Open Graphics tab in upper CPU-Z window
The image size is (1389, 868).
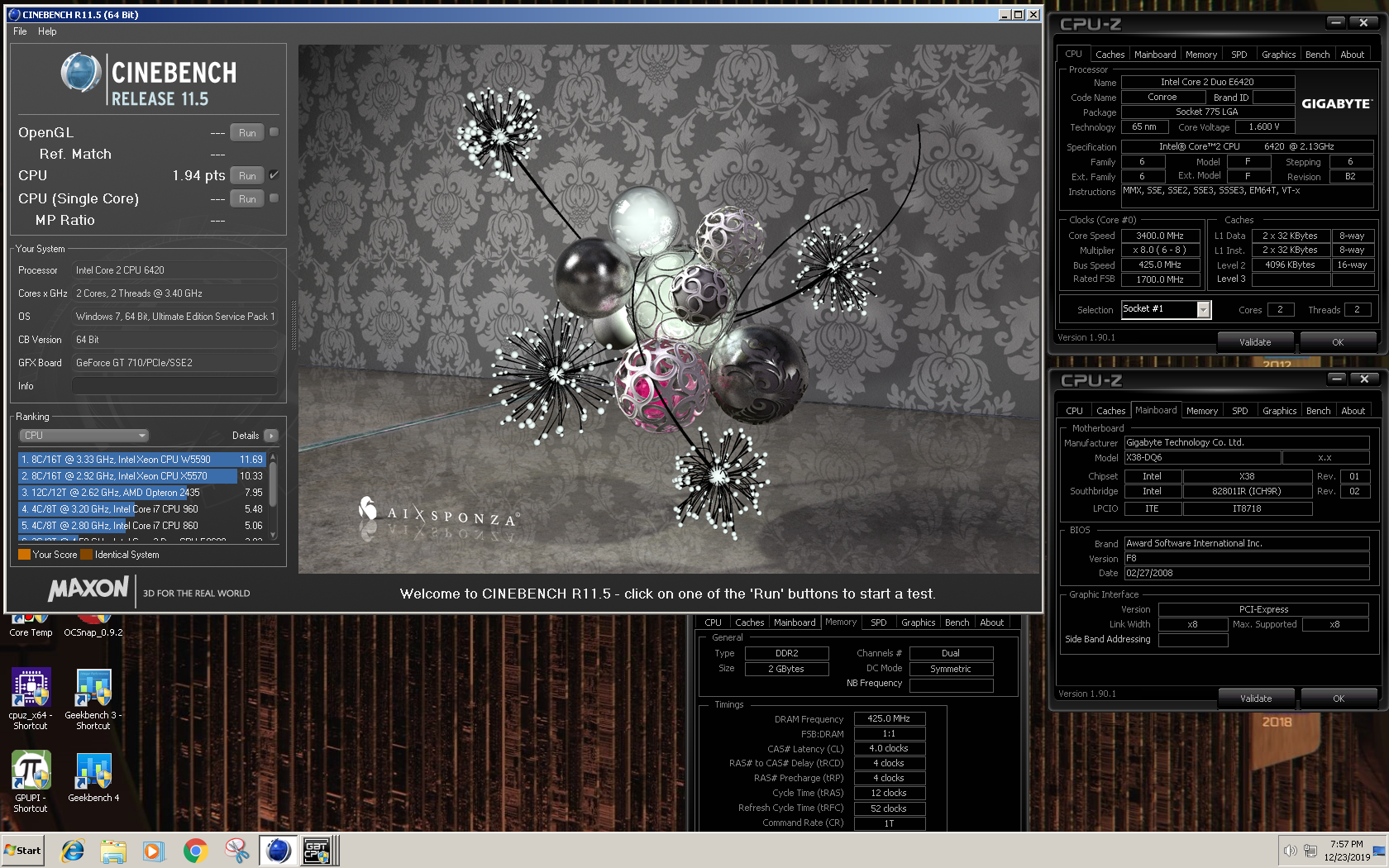pyautogui.click(x=1279, y=55)
